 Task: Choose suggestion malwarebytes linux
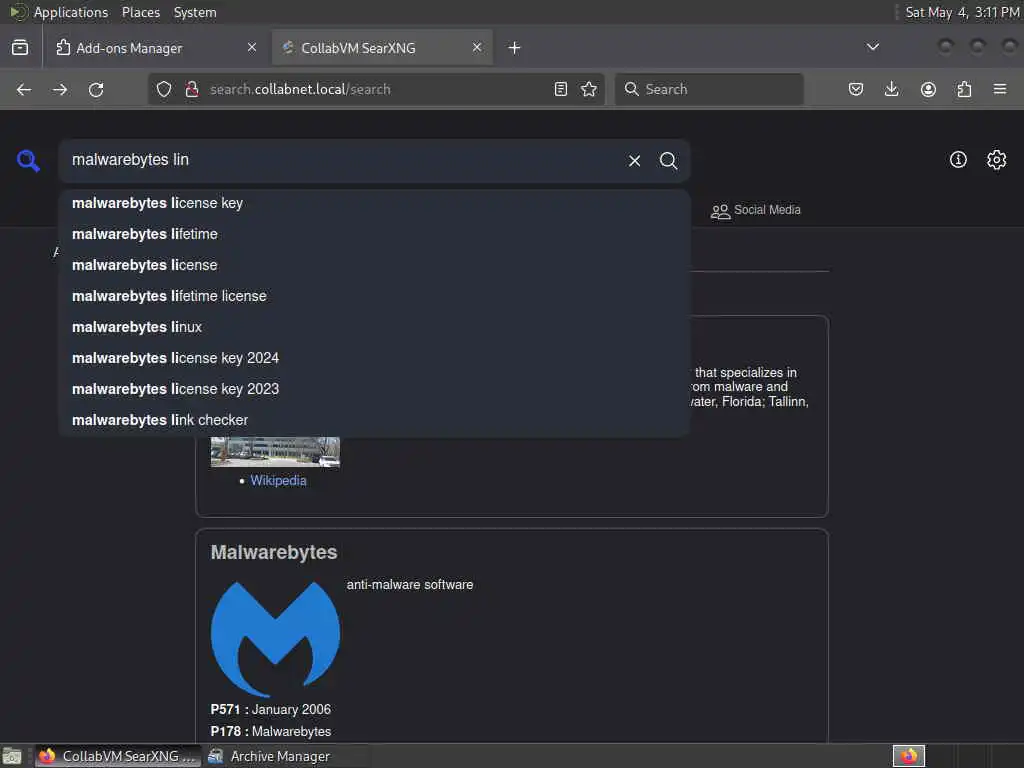click(374, 327)
